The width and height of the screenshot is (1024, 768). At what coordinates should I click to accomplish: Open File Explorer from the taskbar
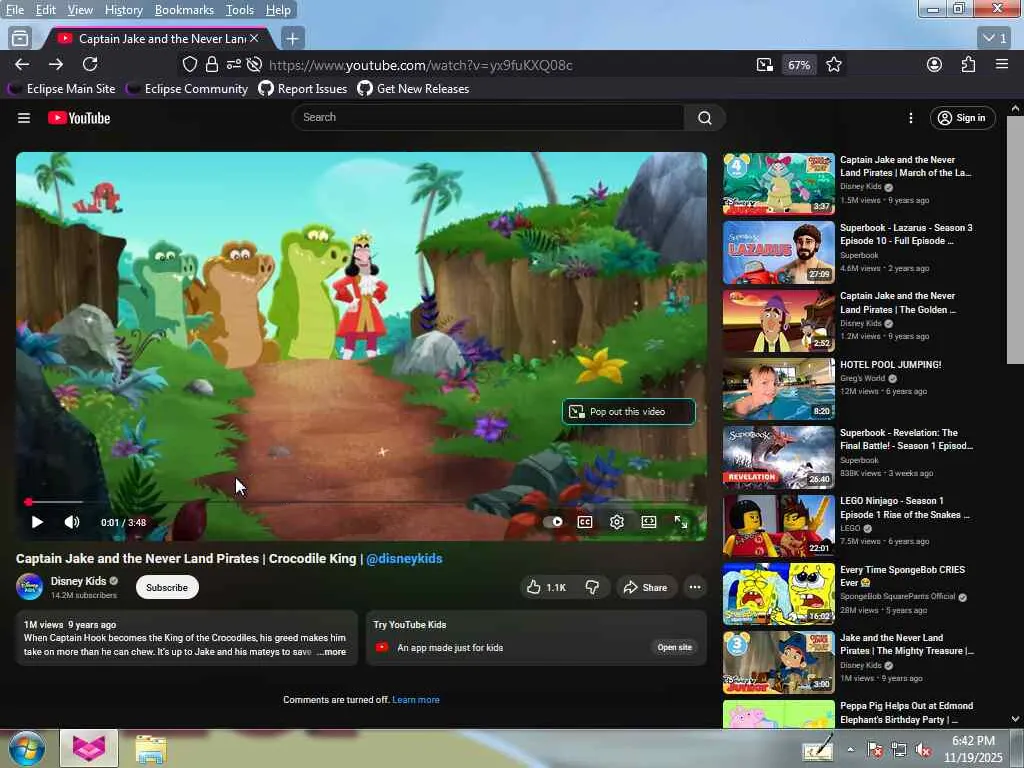[x=151, y=748]
